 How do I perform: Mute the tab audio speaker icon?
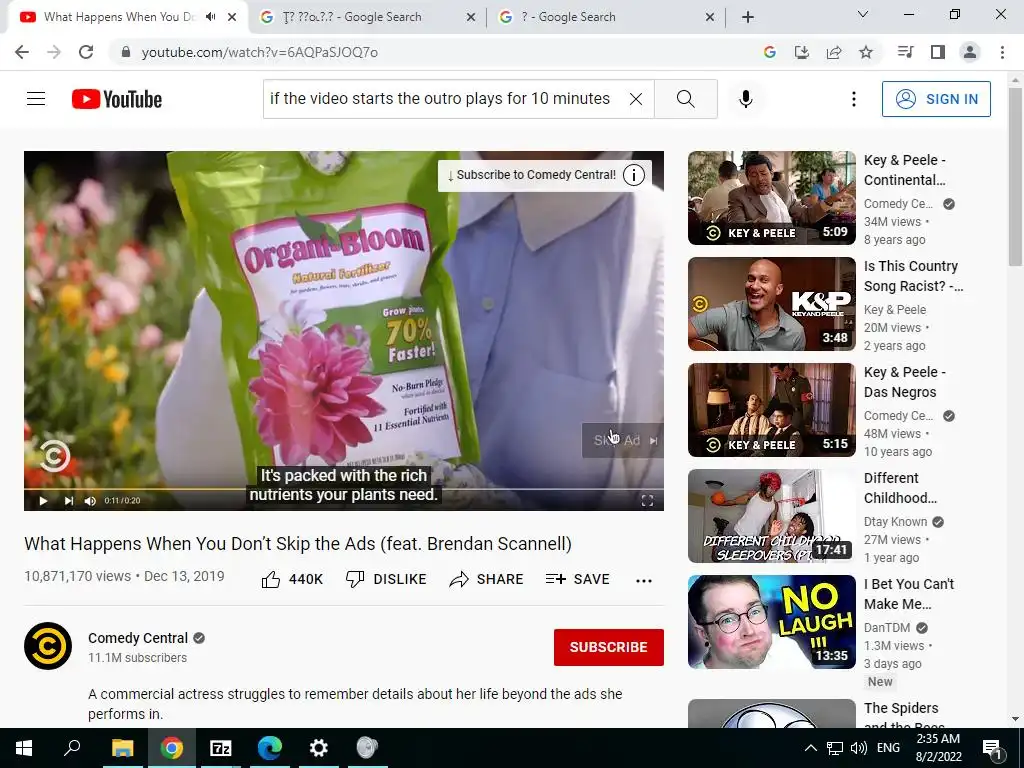coord(210,17)
